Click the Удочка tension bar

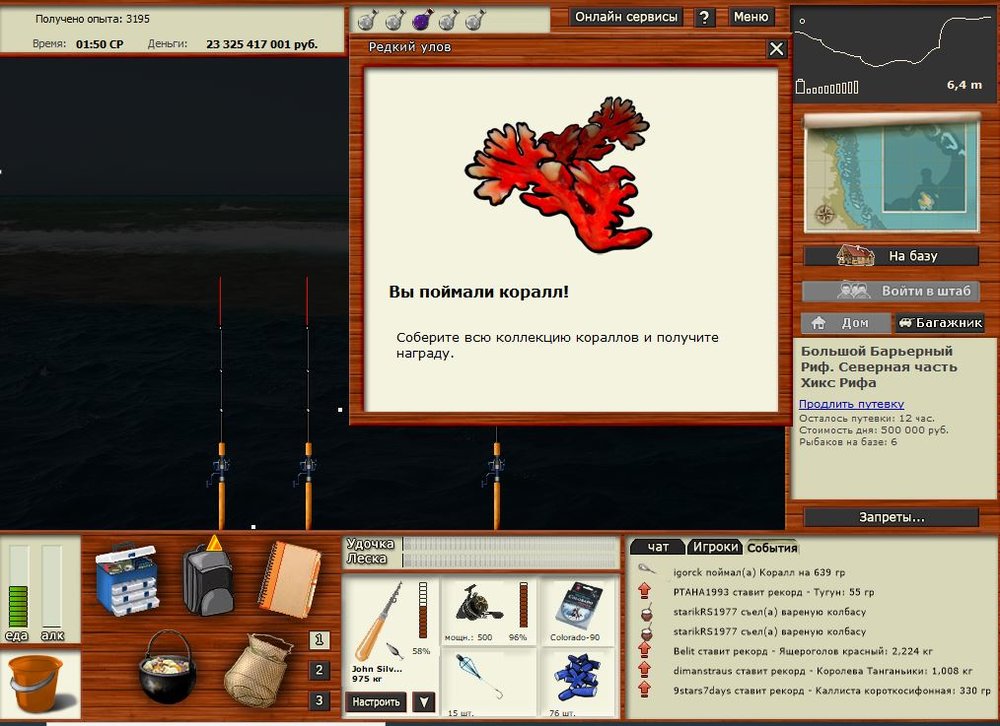tap(510, 544)
